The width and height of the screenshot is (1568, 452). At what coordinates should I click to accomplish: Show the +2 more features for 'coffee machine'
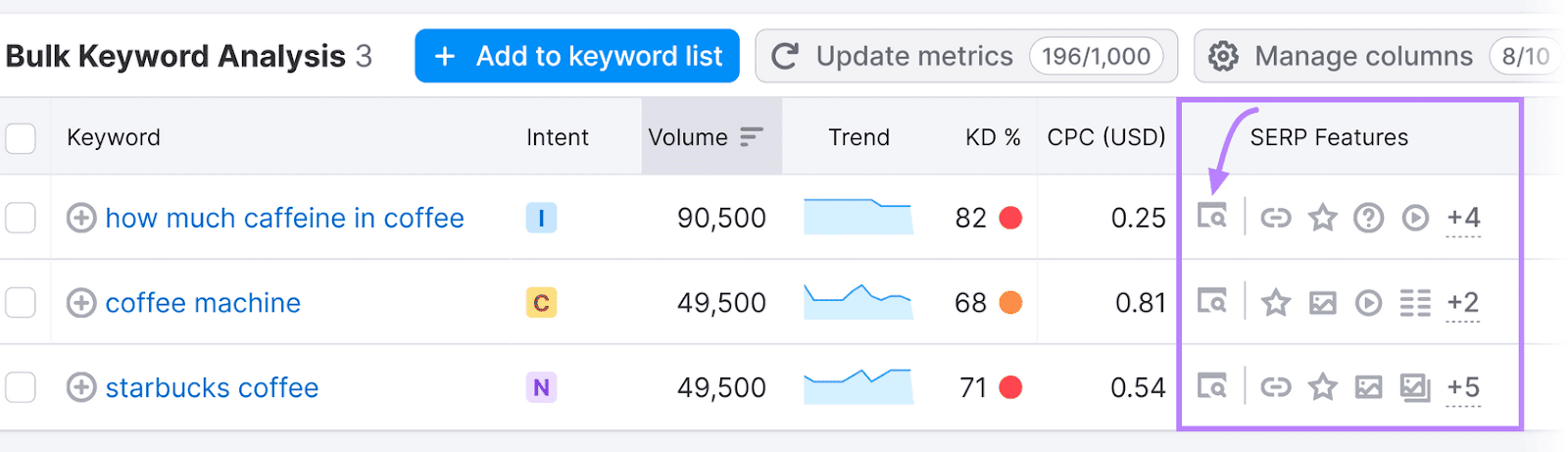click(x=1463, y=303)
